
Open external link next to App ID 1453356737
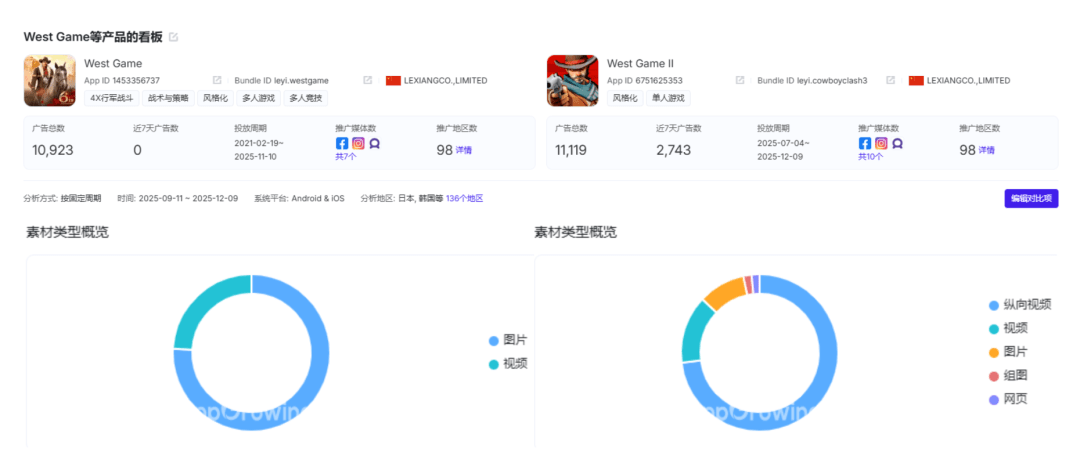pos(217,81)
